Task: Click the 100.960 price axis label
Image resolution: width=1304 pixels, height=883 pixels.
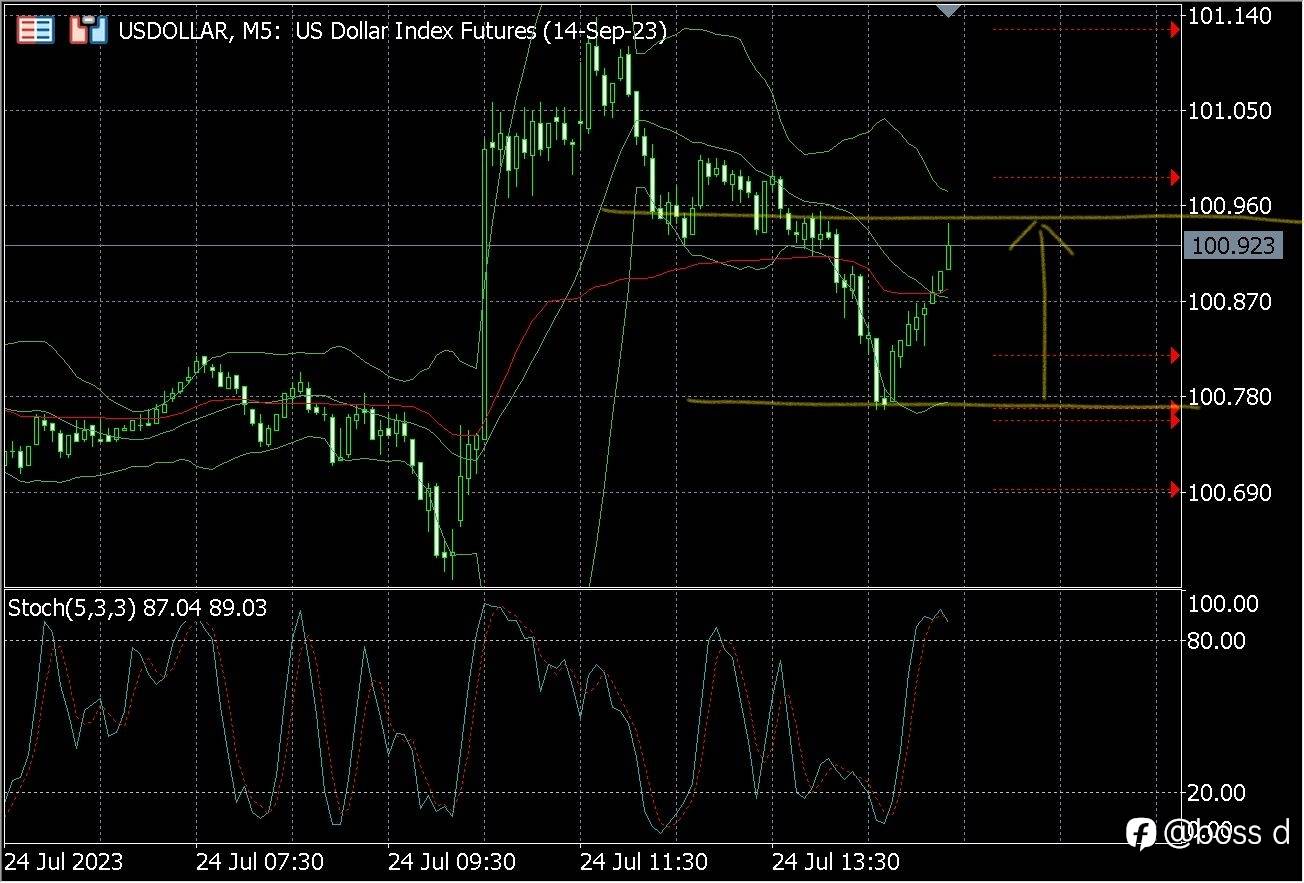Action: click(1230, 206)
